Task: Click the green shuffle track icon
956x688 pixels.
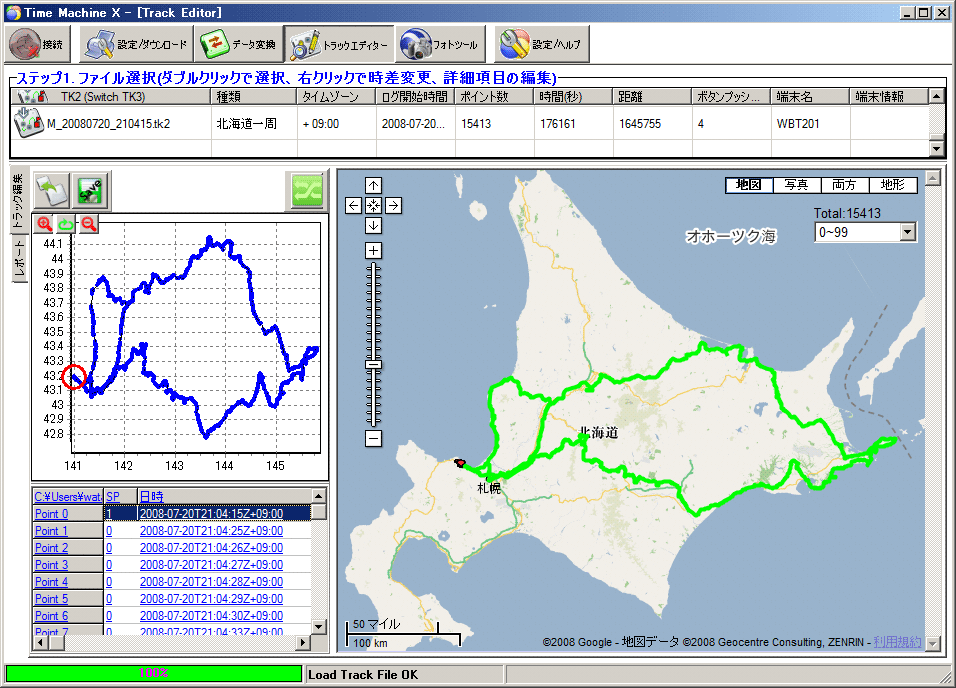Action: [x=307, y=192]
